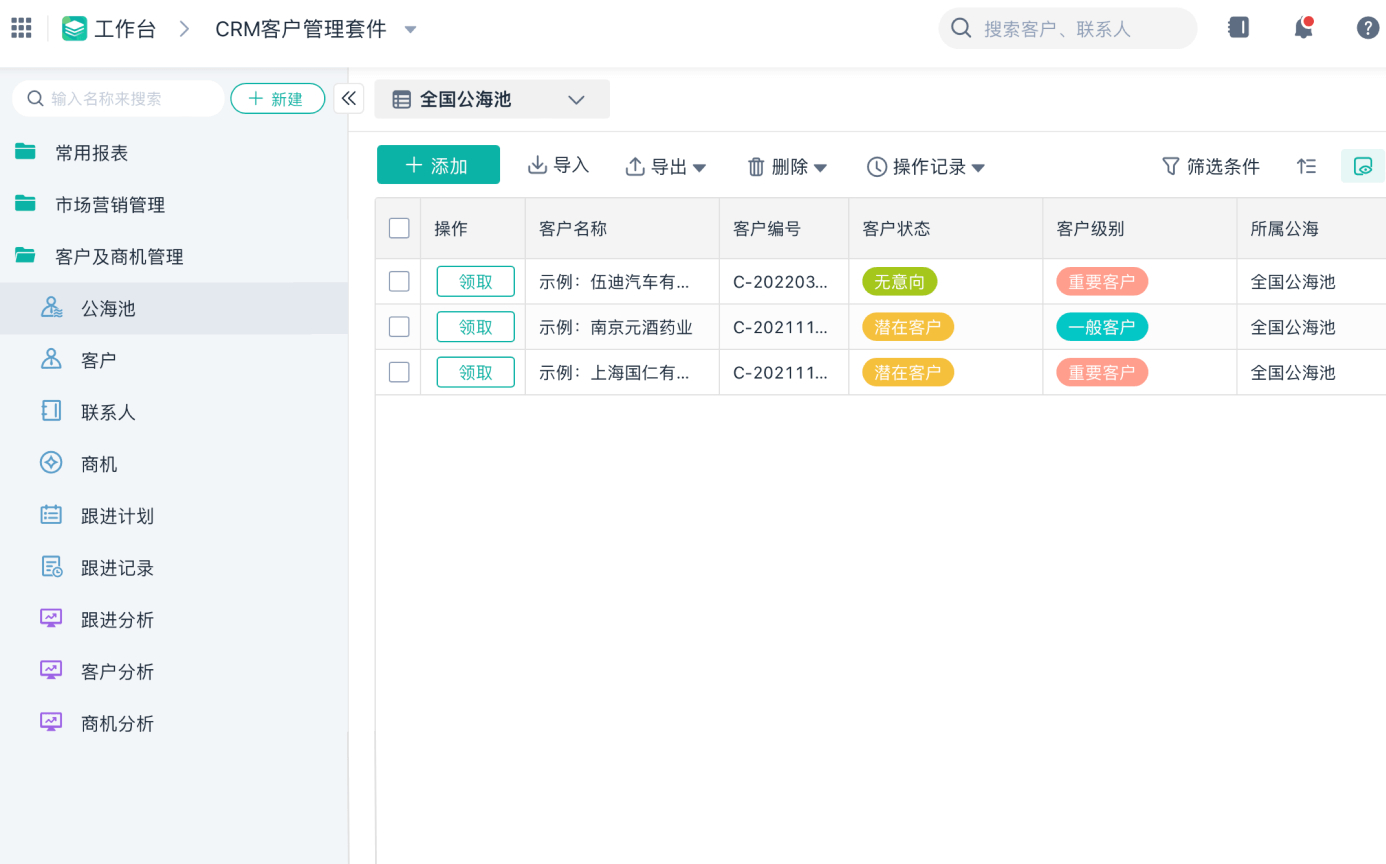Click the 工作台 breadcrumb link
The height and width of the screenshot is (864, 1386).
coord(125,29)
